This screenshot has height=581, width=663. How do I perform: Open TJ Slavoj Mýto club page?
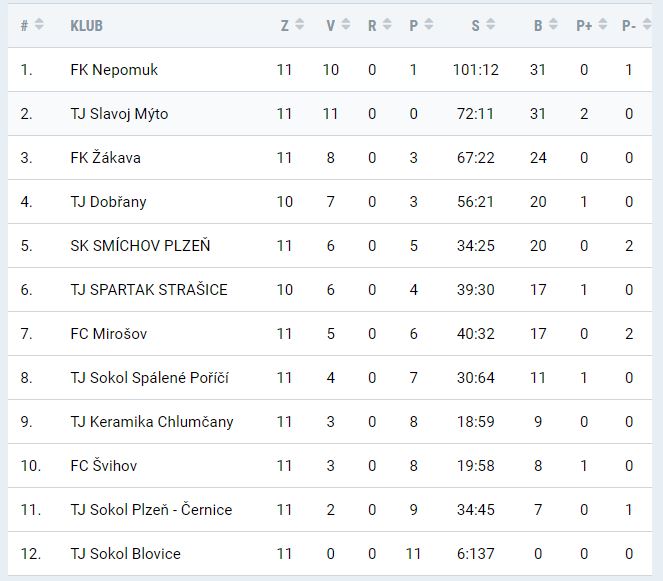coord(119,114)
